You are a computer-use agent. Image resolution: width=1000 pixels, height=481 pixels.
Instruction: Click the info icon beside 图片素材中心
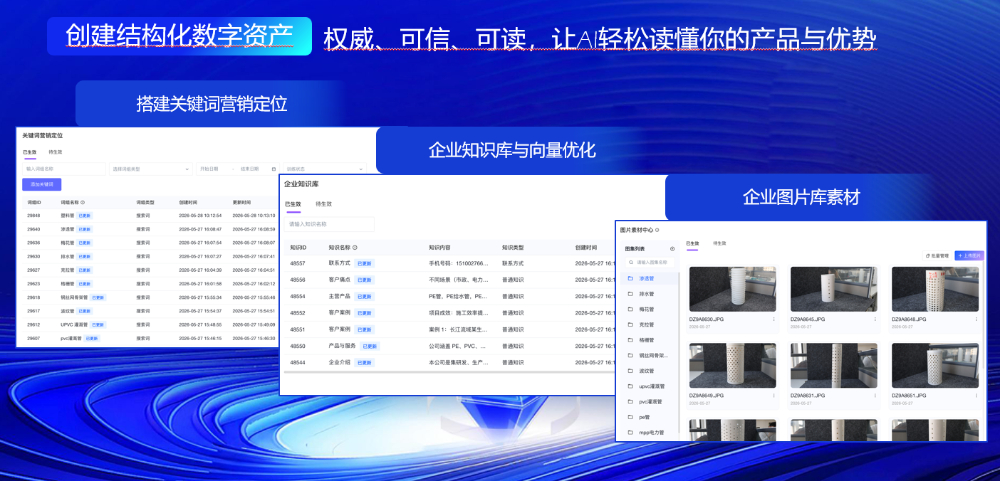point(657,230)
